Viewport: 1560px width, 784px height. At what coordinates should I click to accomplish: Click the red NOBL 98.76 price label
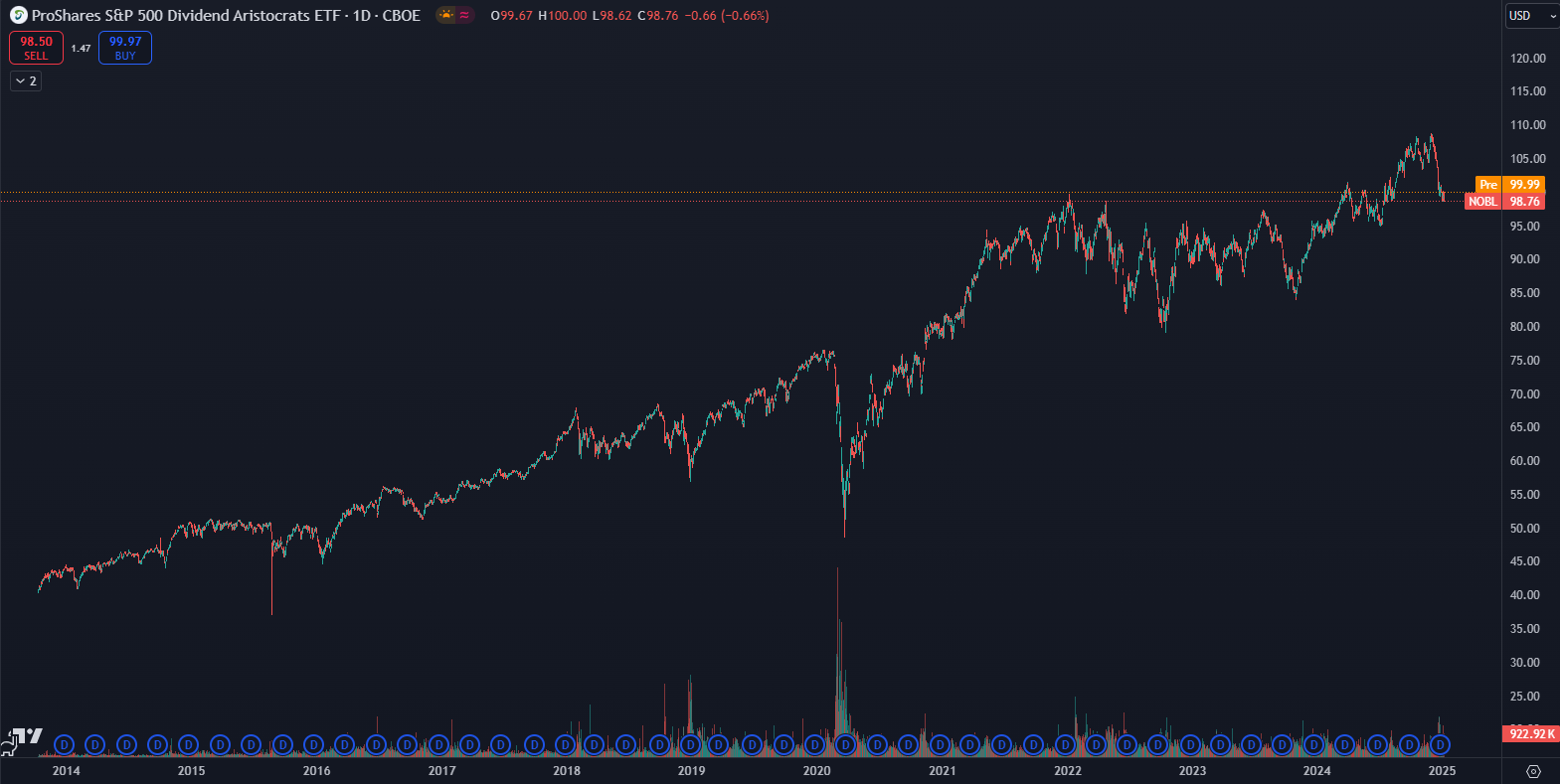(1504, 202)
